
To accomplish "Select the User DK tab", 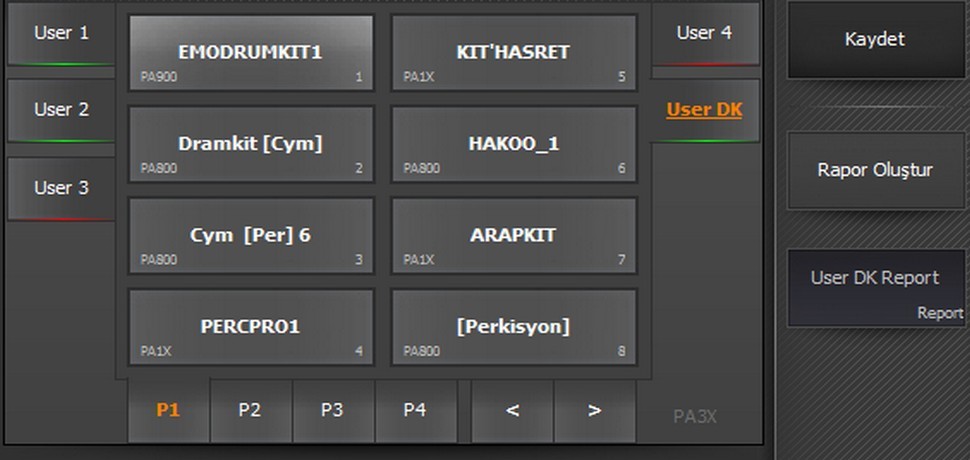I will click(704, 110).
